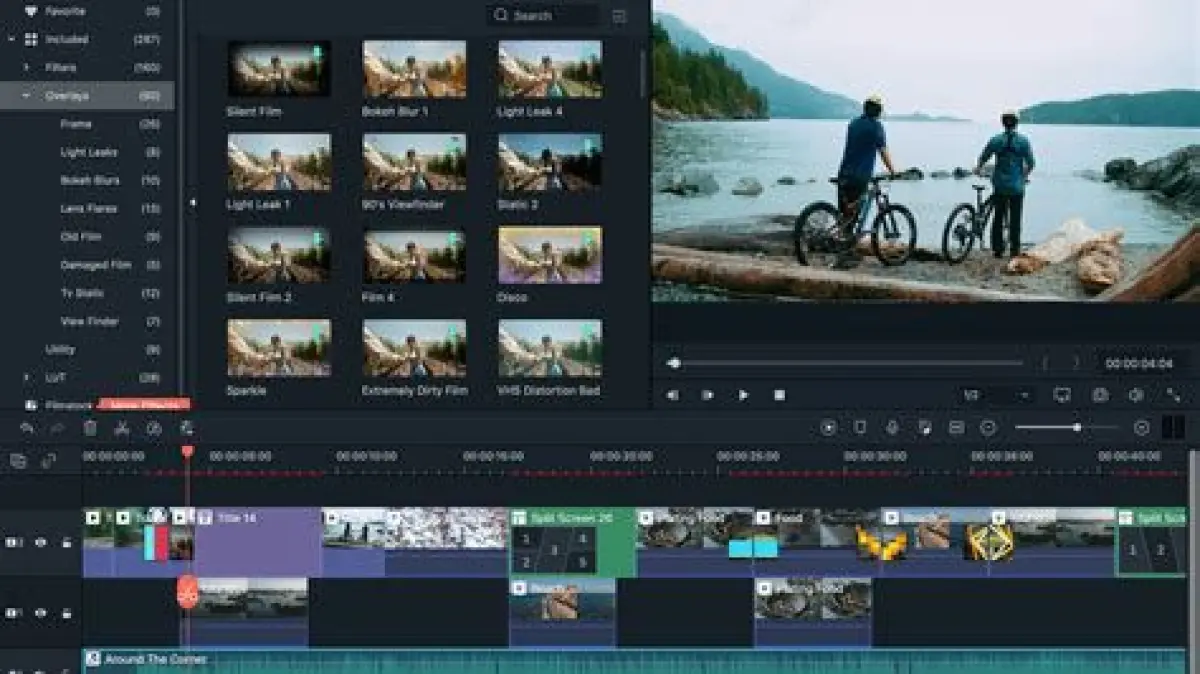This screenshot has width=1200, height=674.
Task: Click the preview volume speaker icon
Action: (x=1136, y=395)
